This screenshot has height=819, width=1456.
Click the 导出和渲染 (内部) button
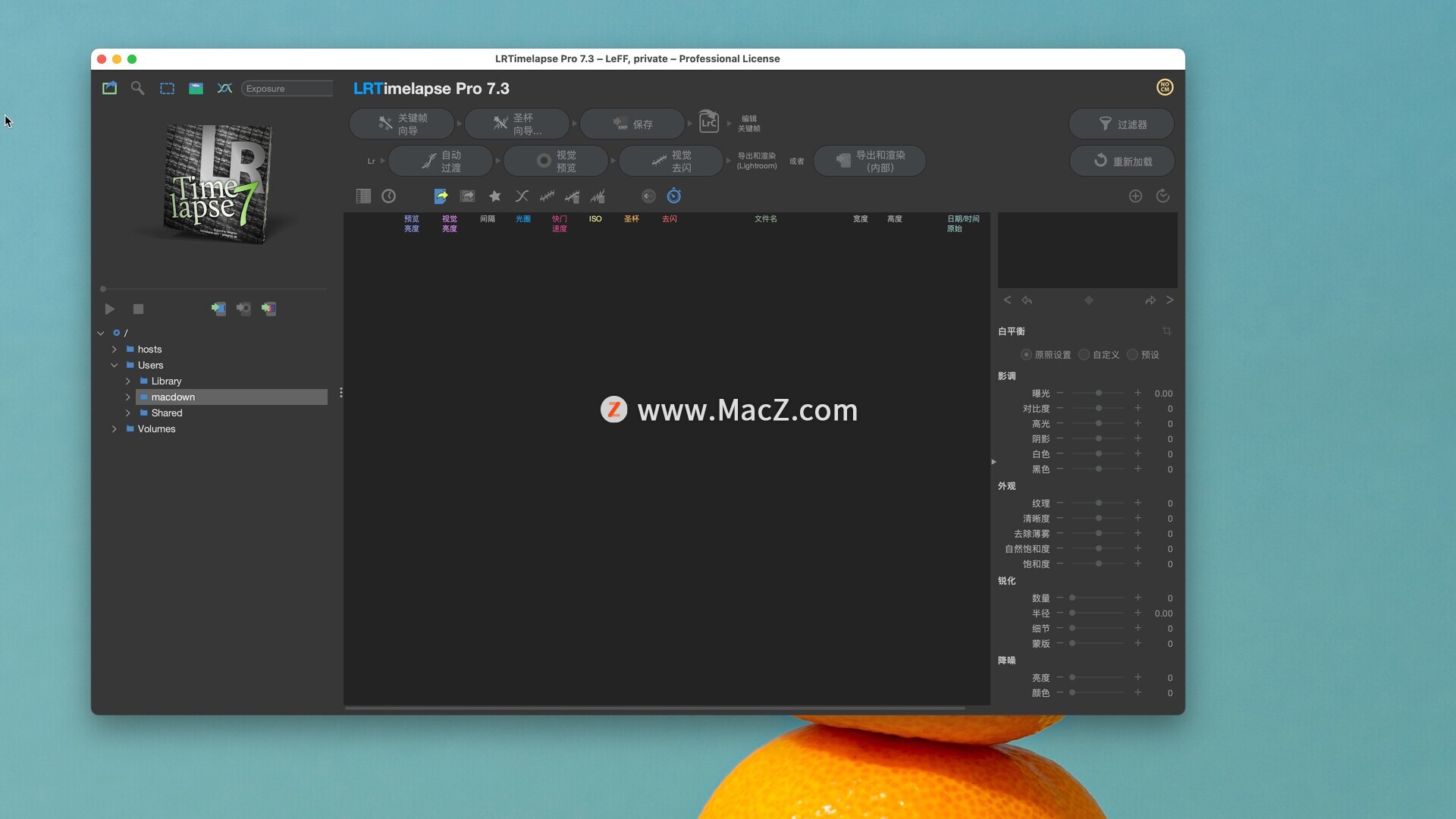point(870,161)
